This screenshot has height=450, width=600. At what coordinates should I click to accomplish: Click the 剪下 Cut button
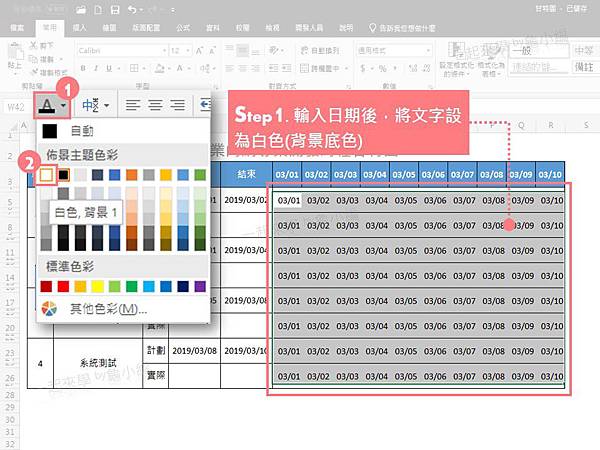(42, 46)
